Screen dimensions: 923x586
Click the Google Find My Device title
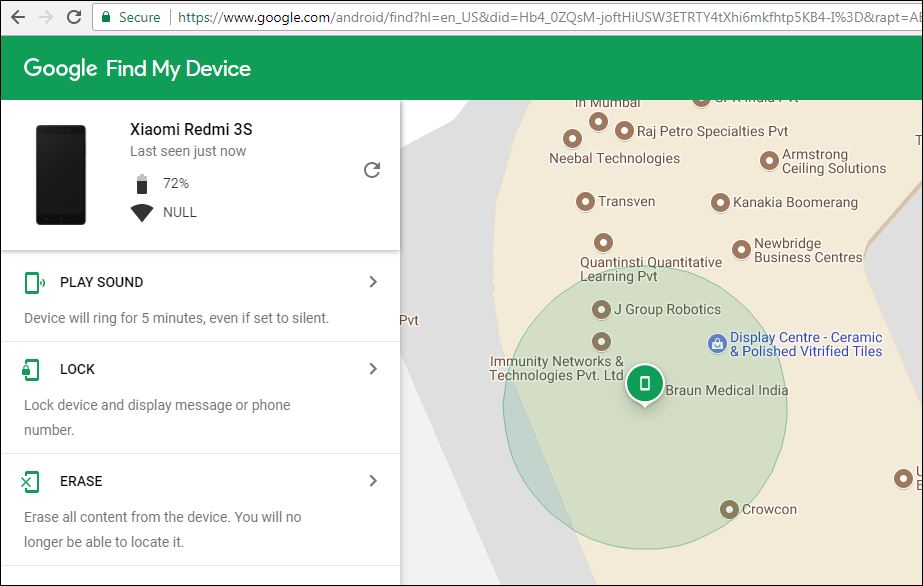pos(137,68)
